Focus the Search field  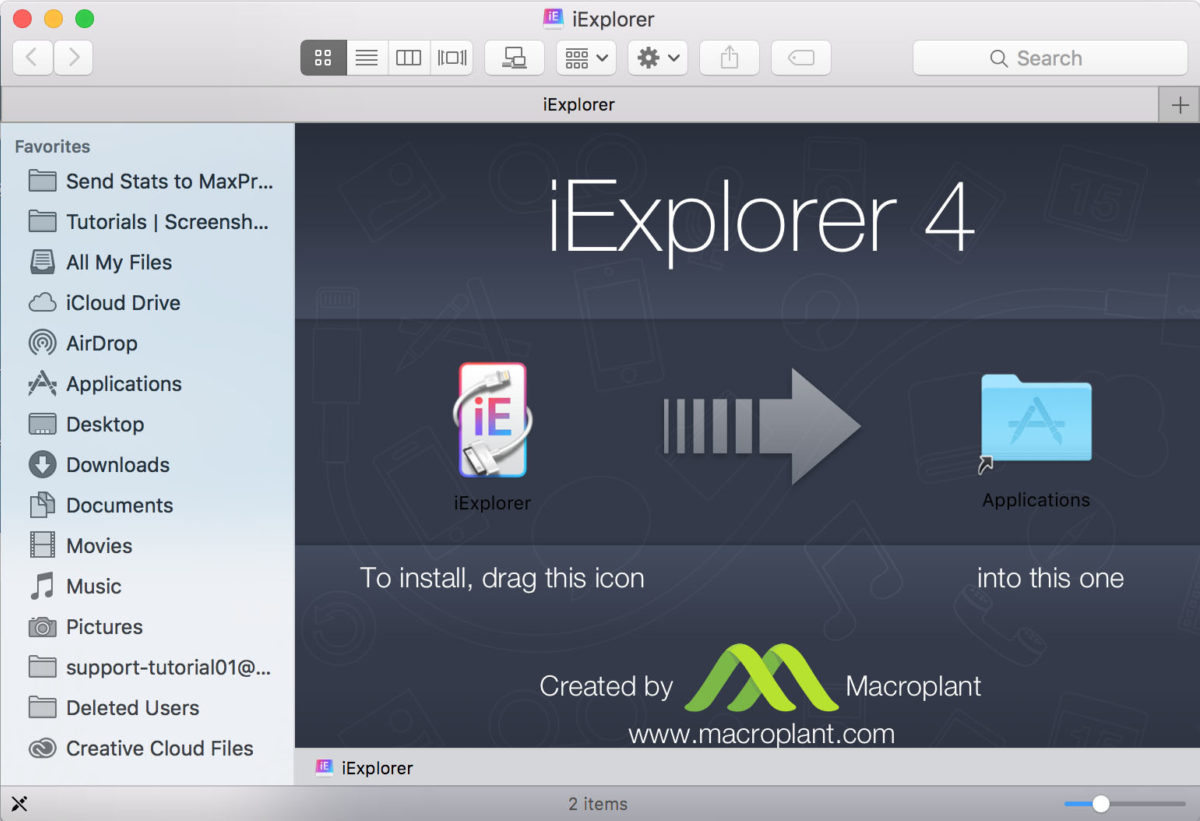(1050, 58)
